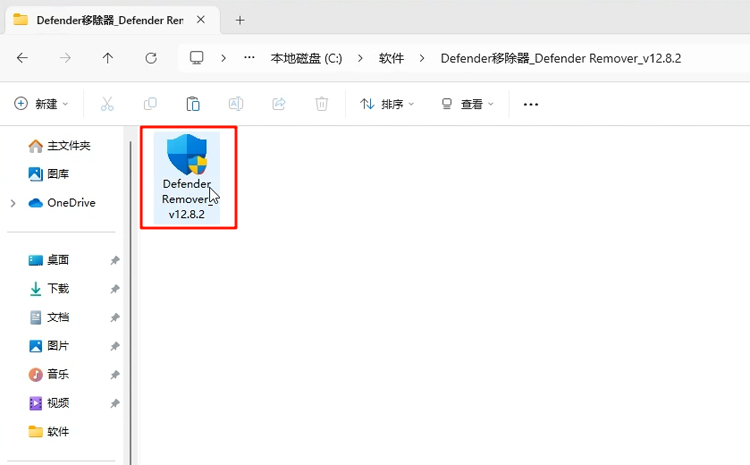Click the pin icon beside 下载
Image resolution: width=750 pixels, height=465 pixels.
pos(115,289)
